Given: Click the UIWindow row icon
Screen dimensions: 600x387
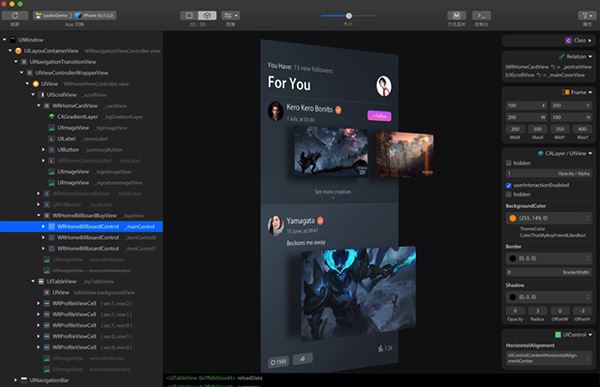Looking at the screenshot, I should [13, 40].
